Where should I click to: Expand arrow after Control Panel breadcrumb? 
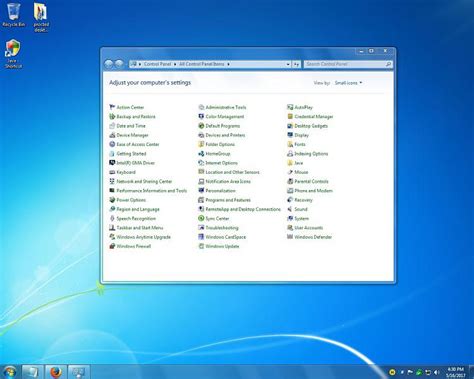point(175,64)
